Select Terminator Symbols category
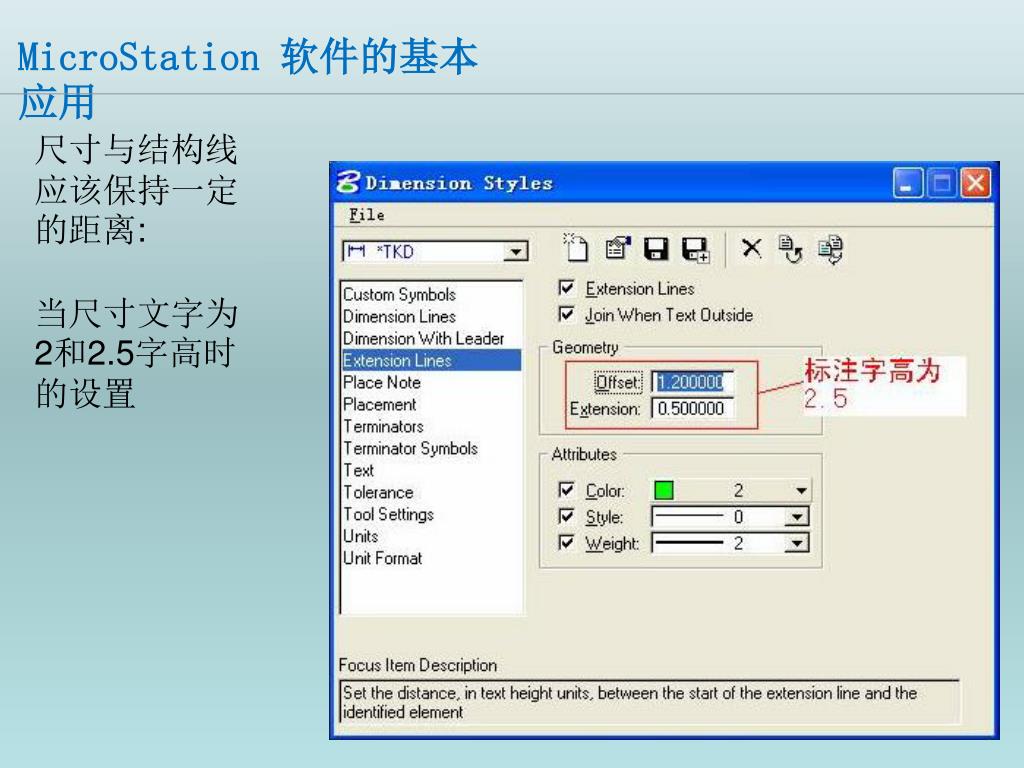 click(432, 449)
